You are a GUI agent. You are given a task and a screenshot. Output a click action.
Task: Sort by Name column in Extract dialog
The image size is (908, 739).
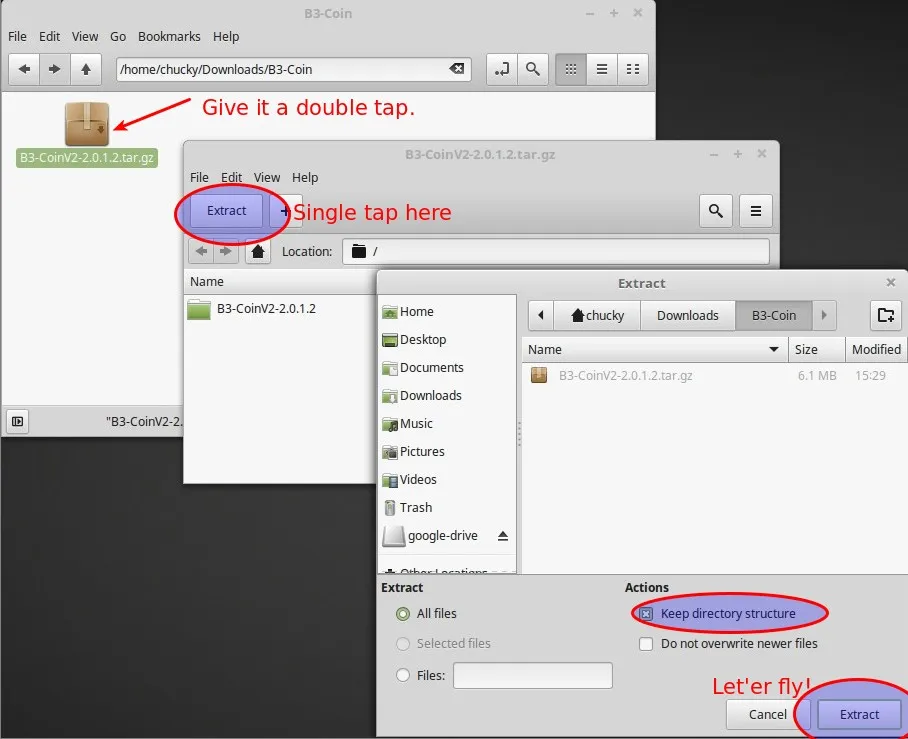654,349
